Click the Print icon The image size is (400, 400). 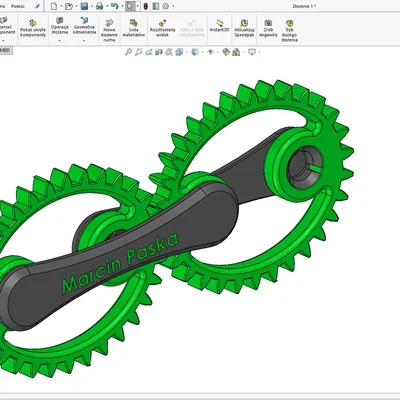point(99,6)
